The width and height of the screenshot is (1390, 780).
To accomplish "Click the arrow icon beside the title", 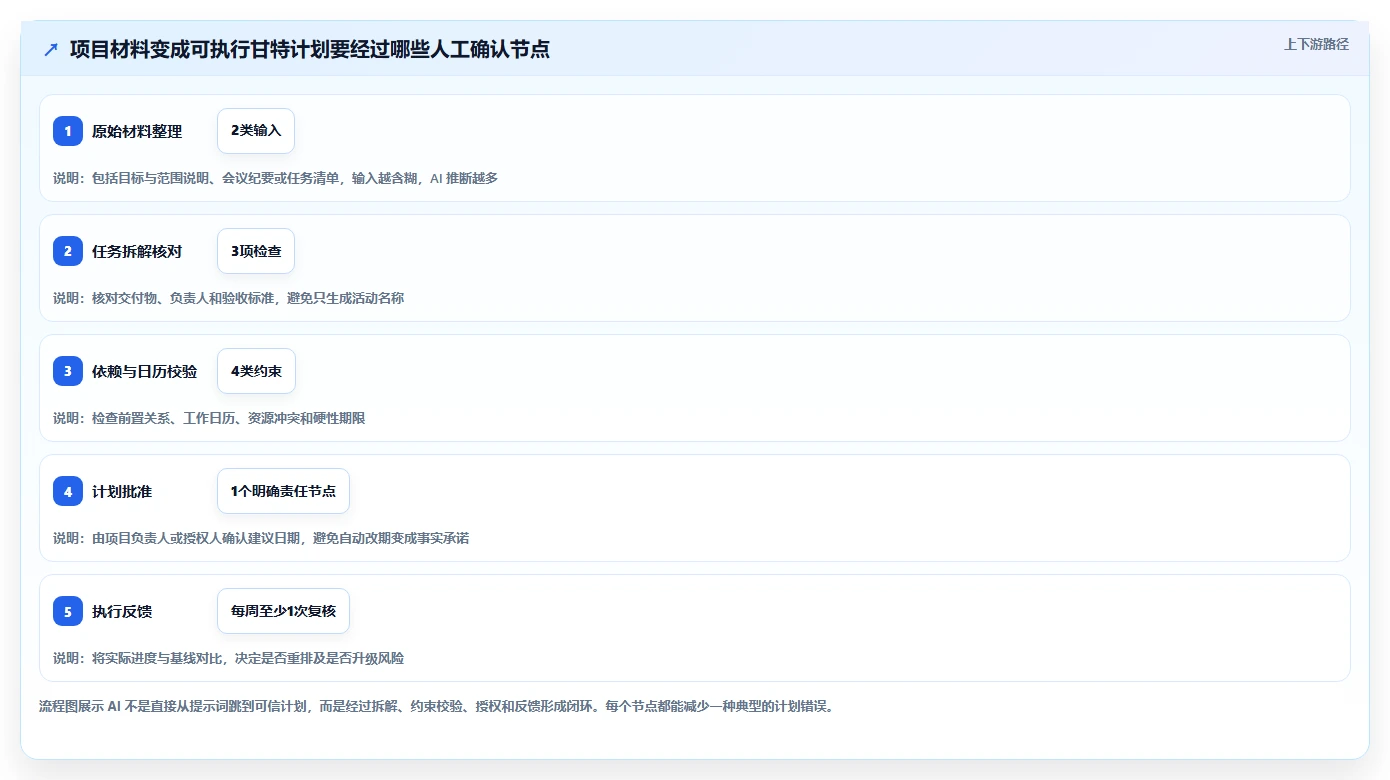I will tap(51, 49).
